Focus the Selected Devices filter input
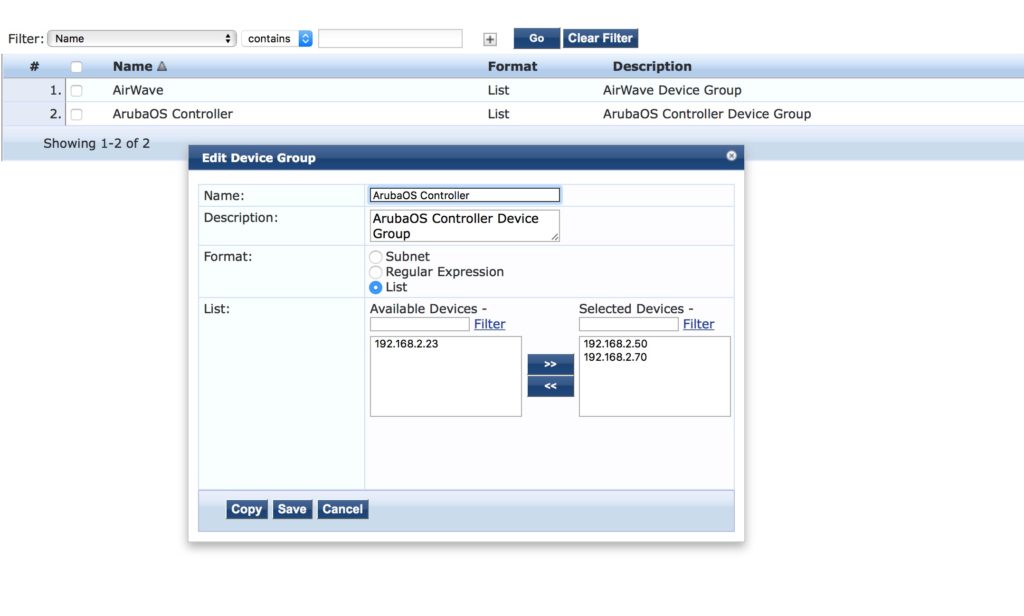This screenshot has width=1024, height=616. [629, 324]
